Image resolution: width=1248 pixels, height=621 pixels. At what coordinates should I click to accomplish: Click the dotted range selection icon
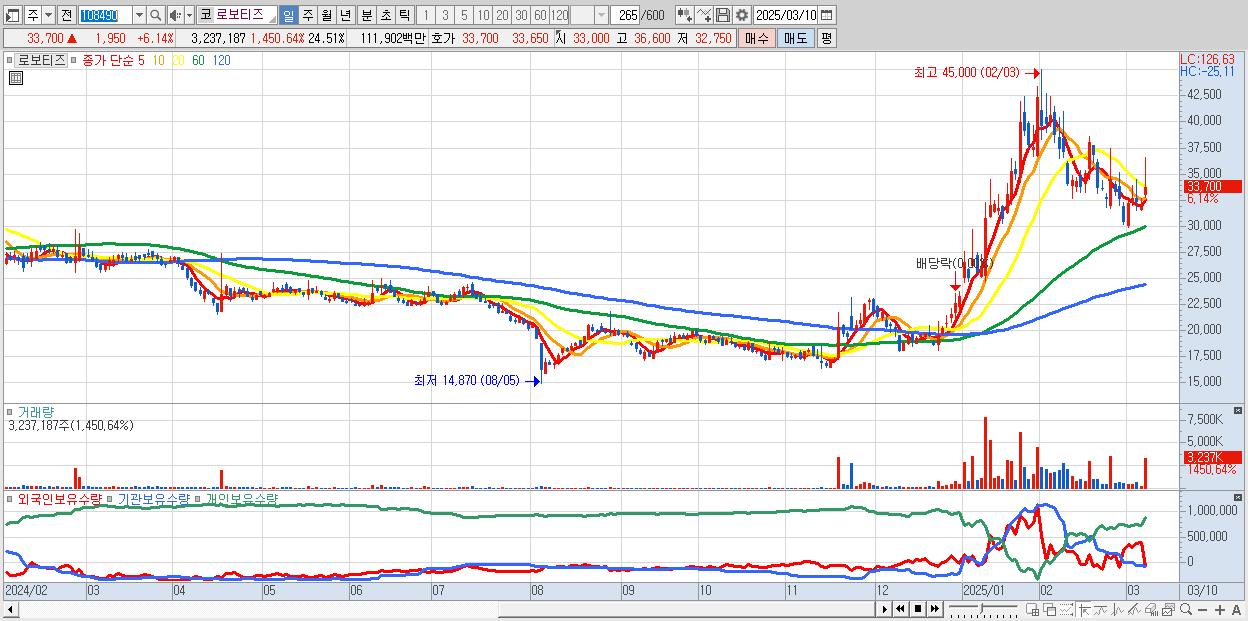tap(1066, 610)
